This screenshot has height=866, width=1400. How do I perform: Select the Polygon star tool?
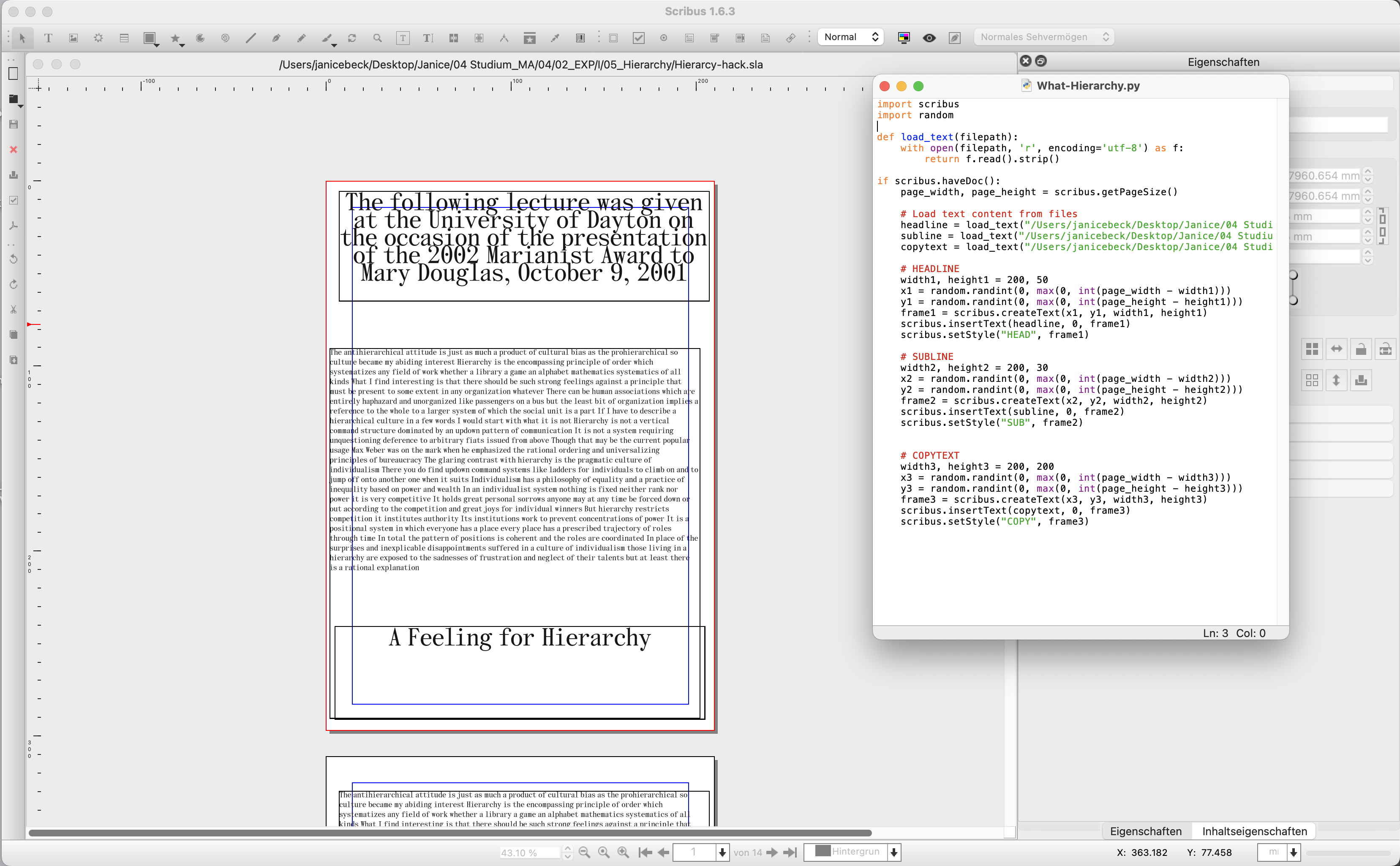pyautogui.click(x=174, y=38)
